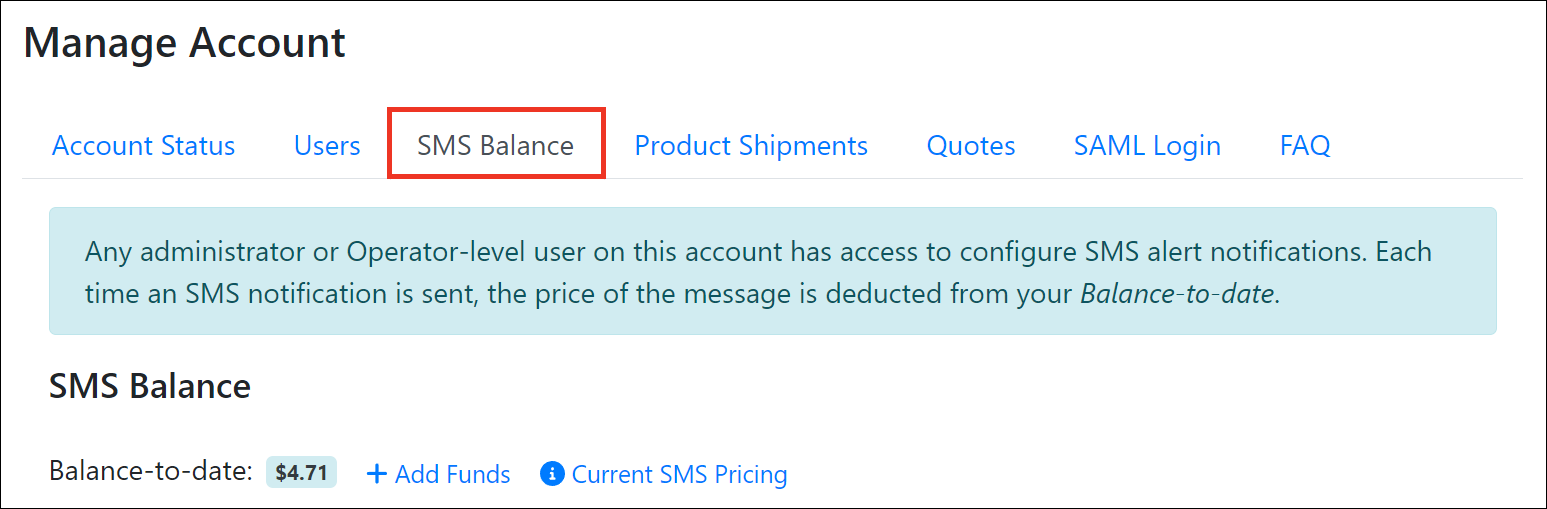Image resolution: width=1547 pixels, height=509 pixels.
Task: Click the Balance-to-date label before the amount
Action: tap(150, 471)
